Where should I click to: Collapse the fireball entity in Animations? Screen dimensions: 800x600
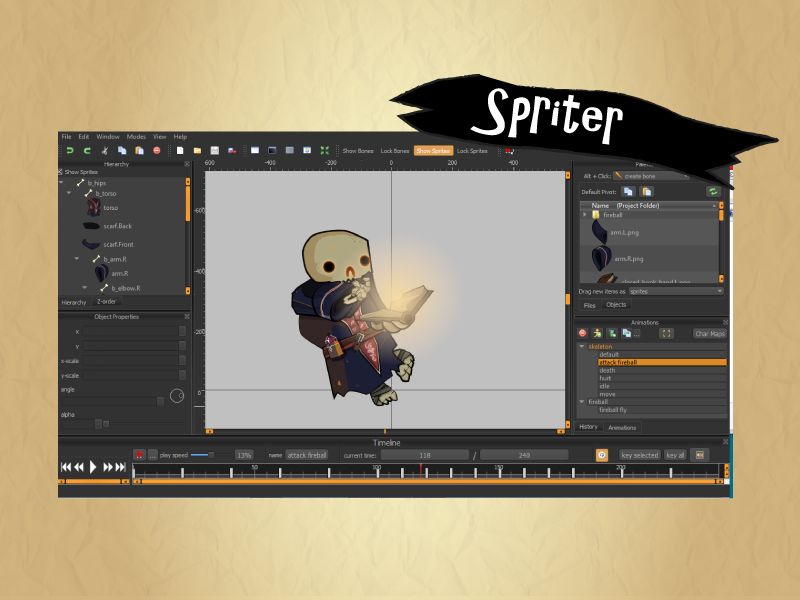(582, 402)
